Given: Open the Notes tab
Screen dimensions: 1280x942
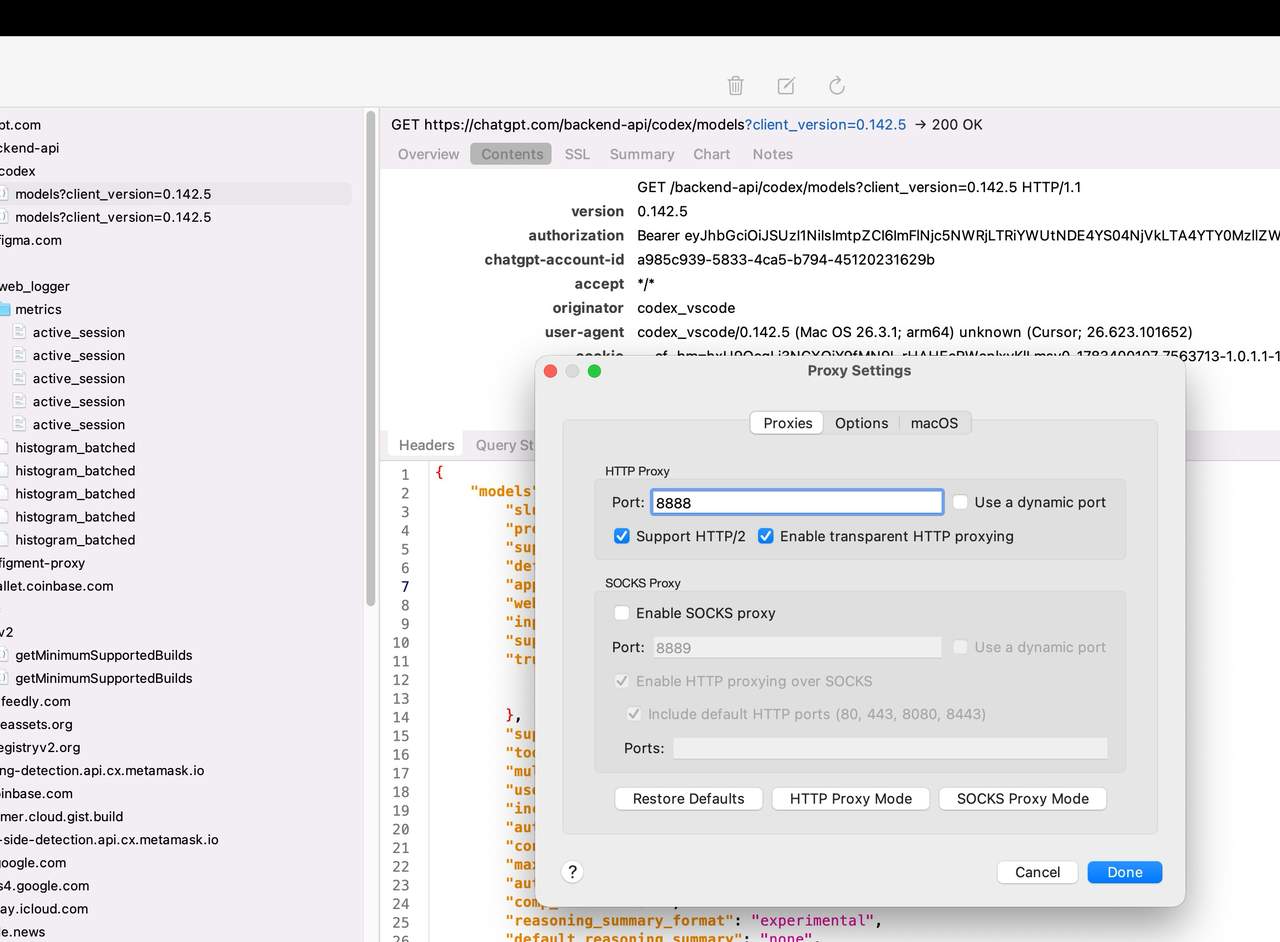Looking at the screenshot, I should click(772, 154).
